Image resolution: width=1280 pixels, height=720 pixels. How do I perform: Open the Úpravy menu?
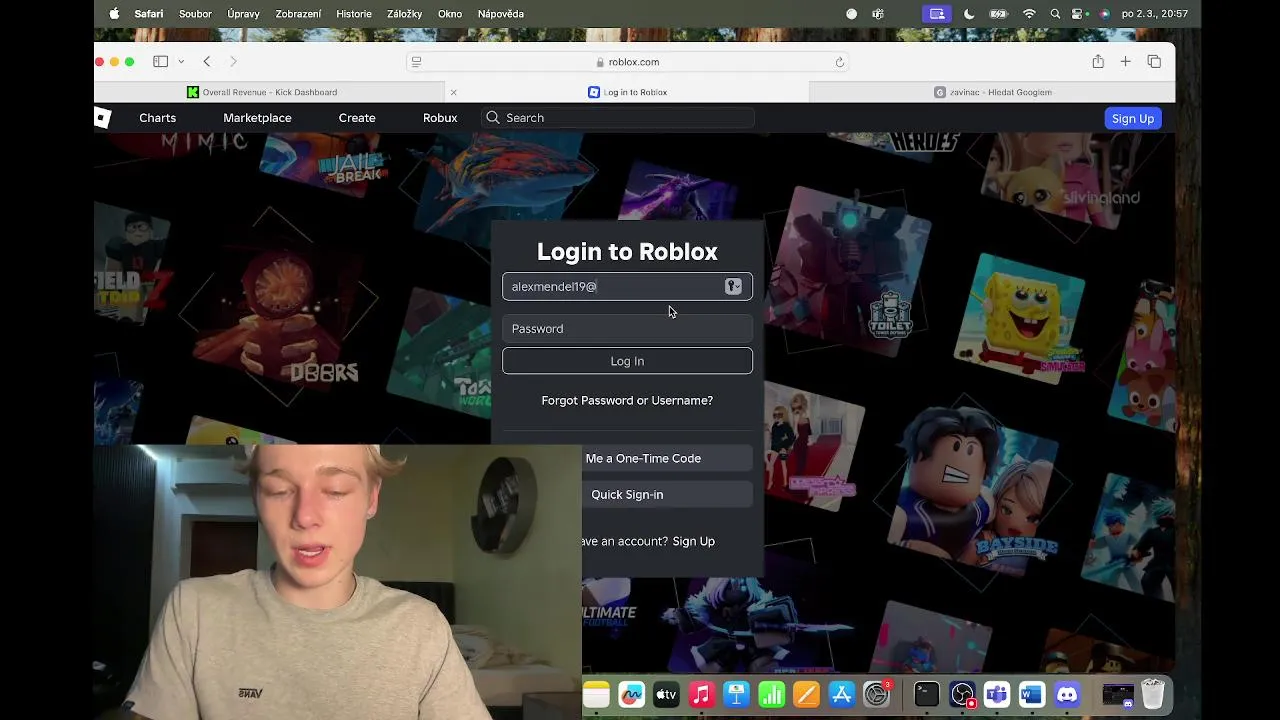pyautogui.click(x=243, y=14)
